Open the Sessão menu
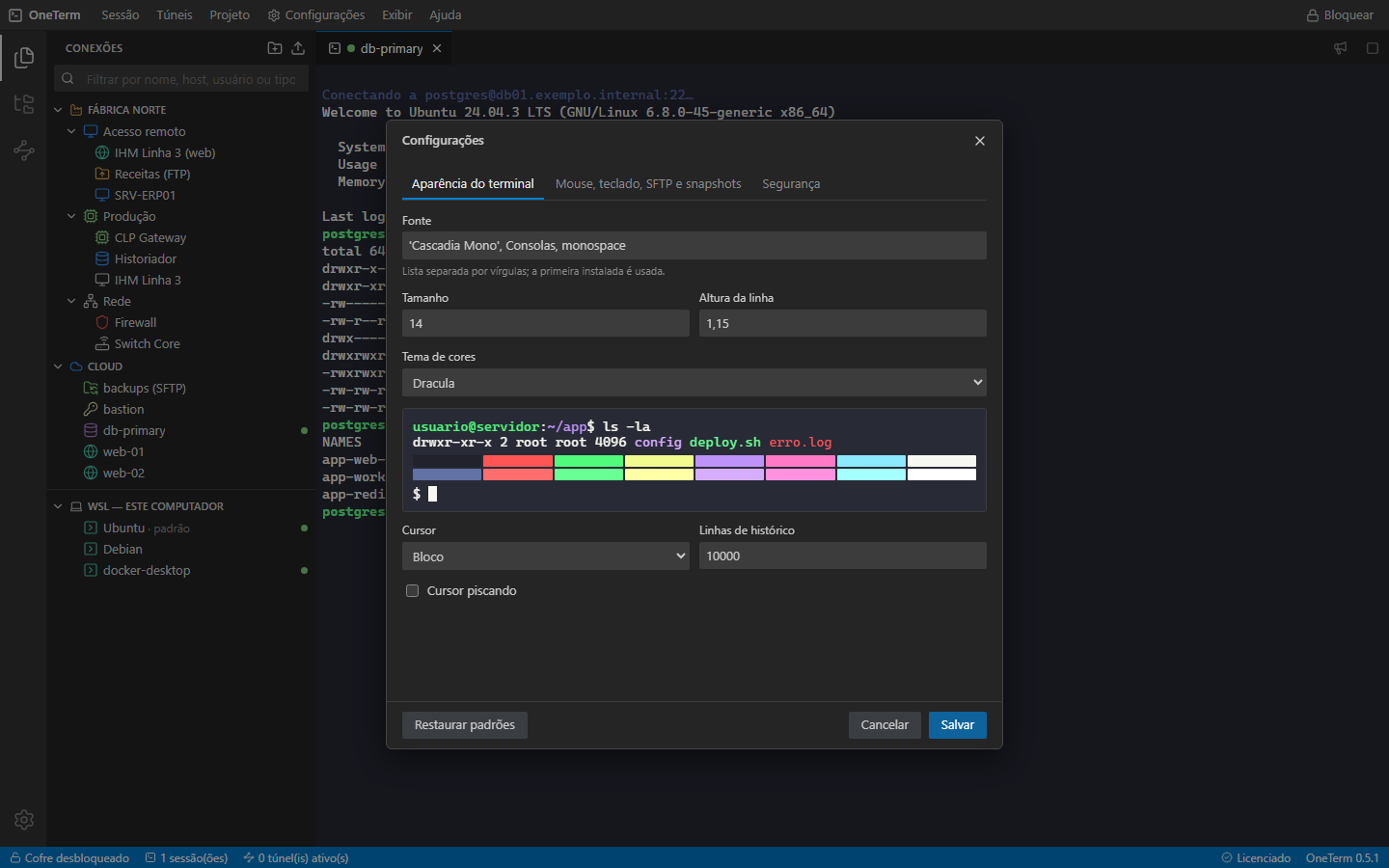This screenshot has height=868, width=1389. pos(121,15)
